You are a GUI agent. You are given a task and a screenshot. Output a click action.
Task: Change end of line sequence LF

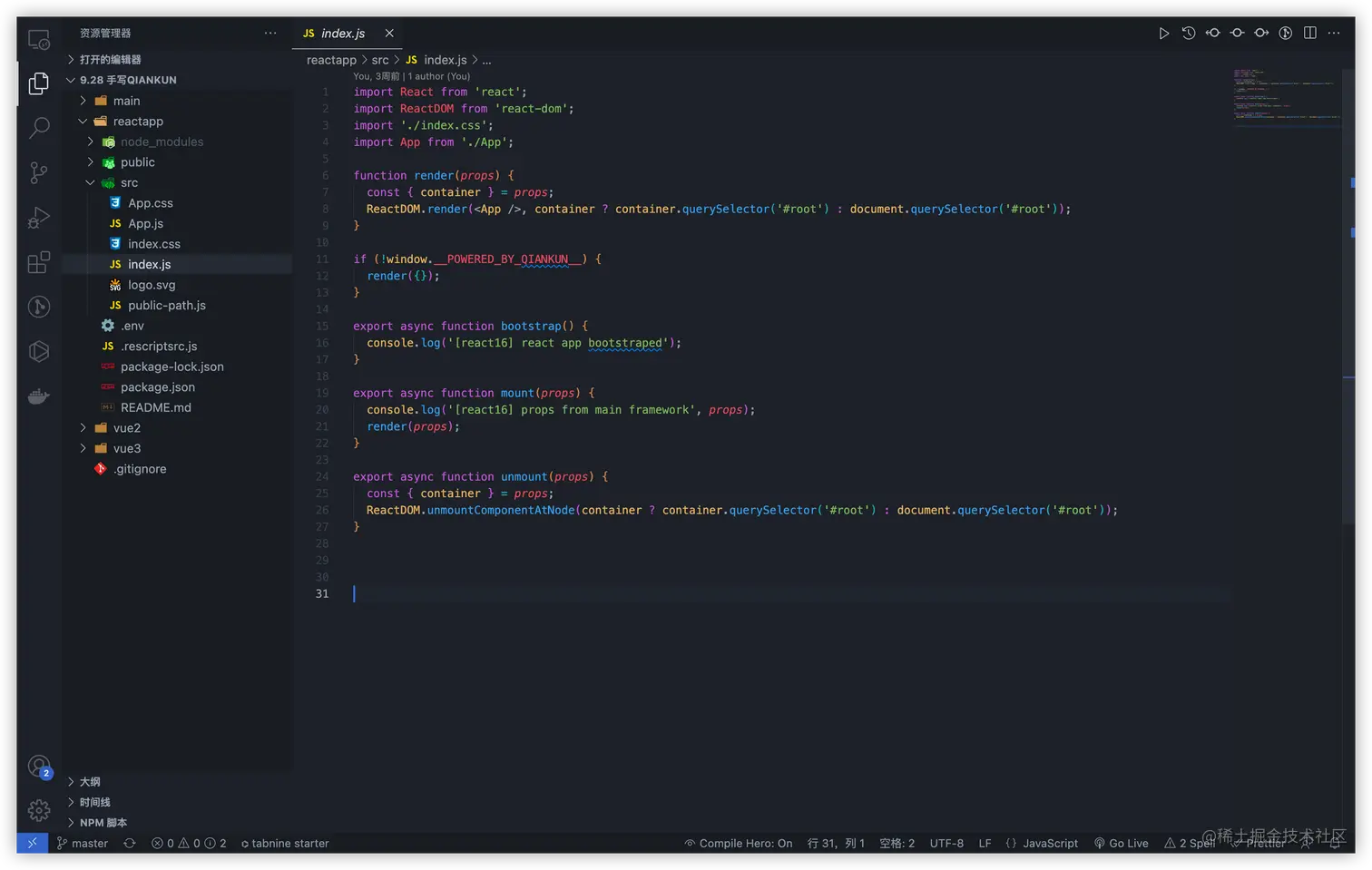[x=985, y=843]
